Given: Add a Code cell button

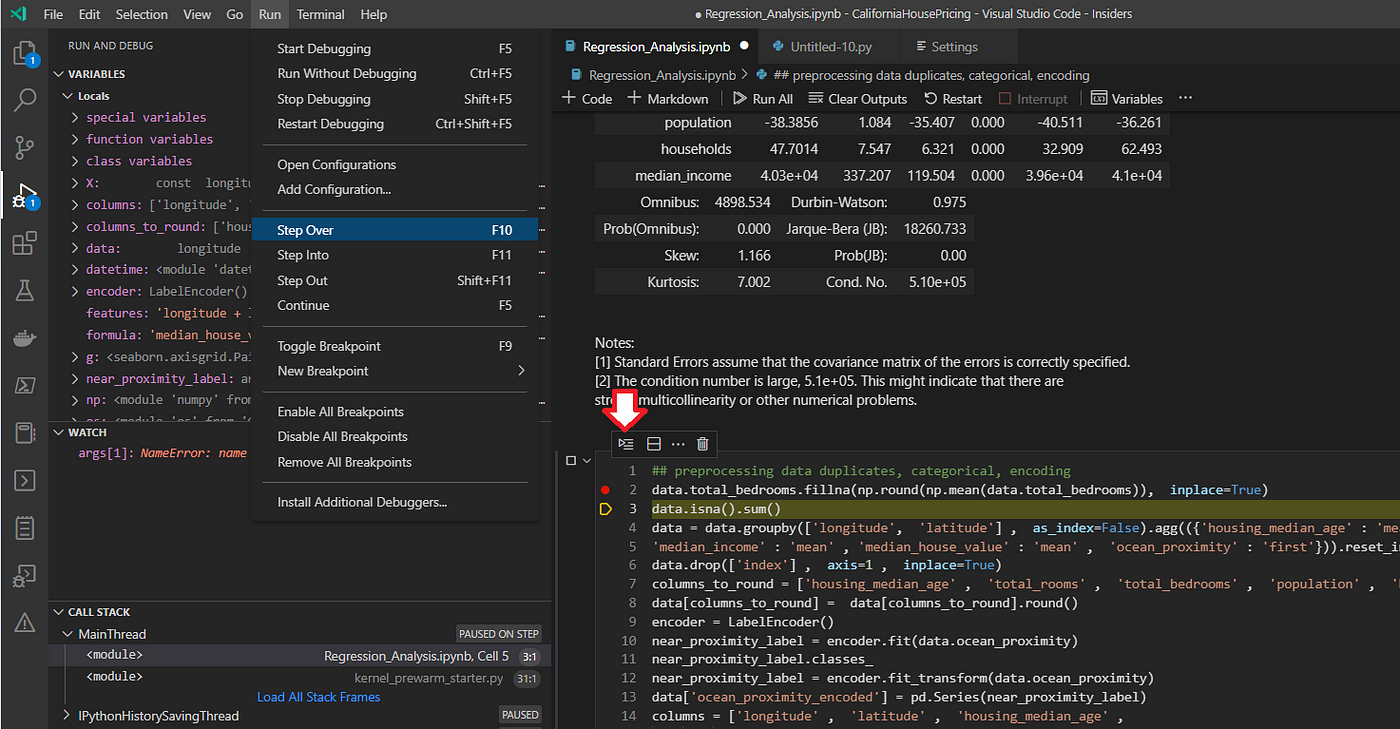Looking at the screenshot, I should (587, 98).
